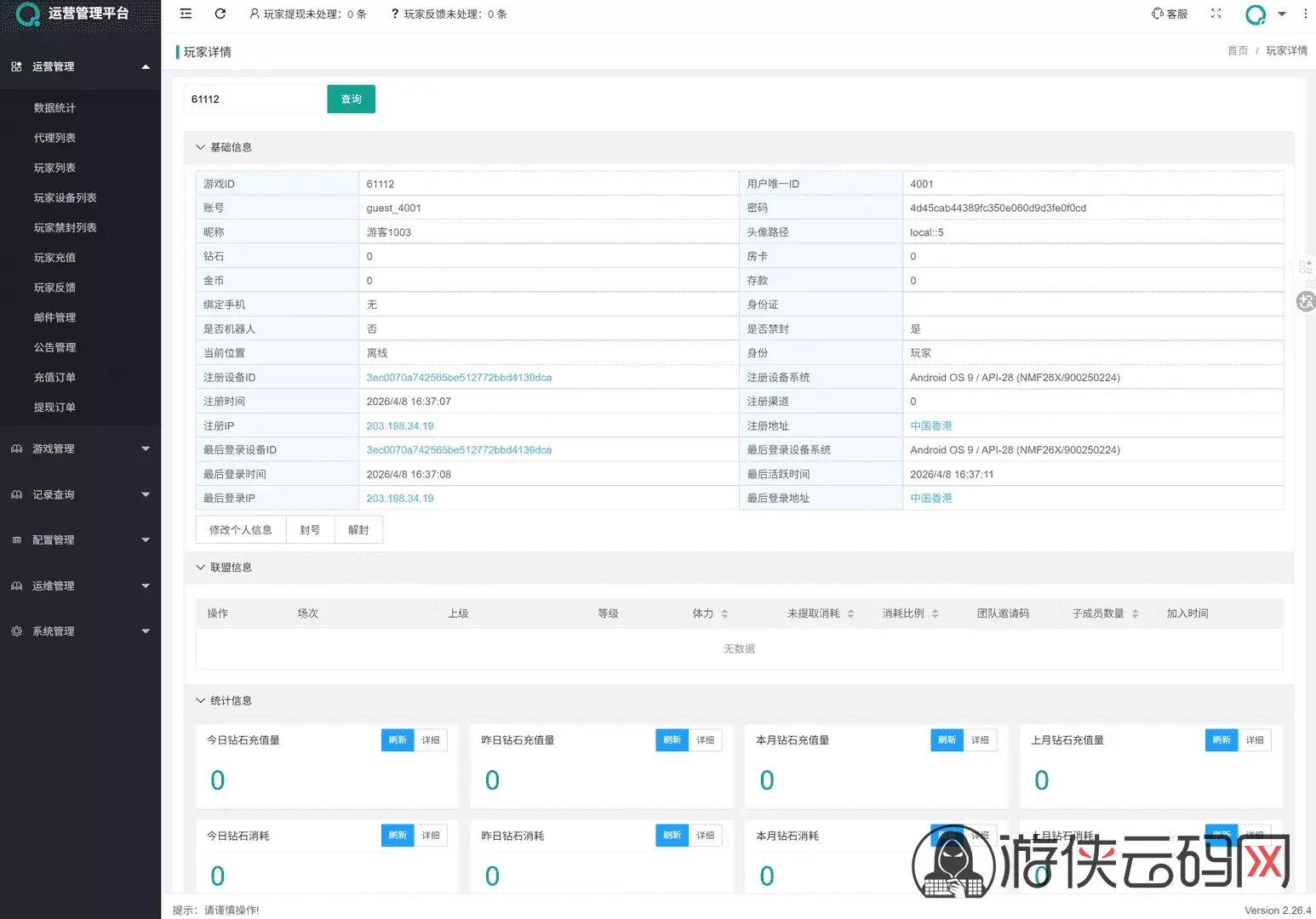
Task: Open 充值订单 in the sidebar
Action: pyautogui.click(x=54, y=377)
